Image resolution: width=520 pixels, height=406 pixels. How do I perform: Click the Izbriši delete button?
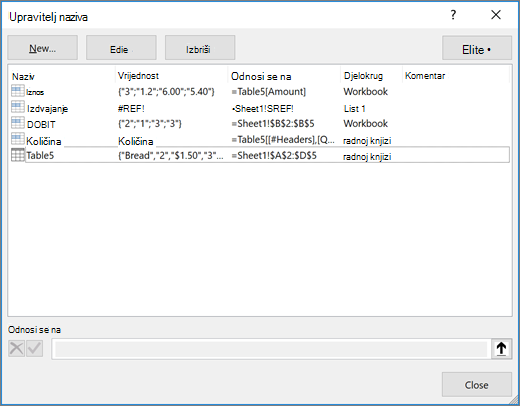click(x=200, y=48)
